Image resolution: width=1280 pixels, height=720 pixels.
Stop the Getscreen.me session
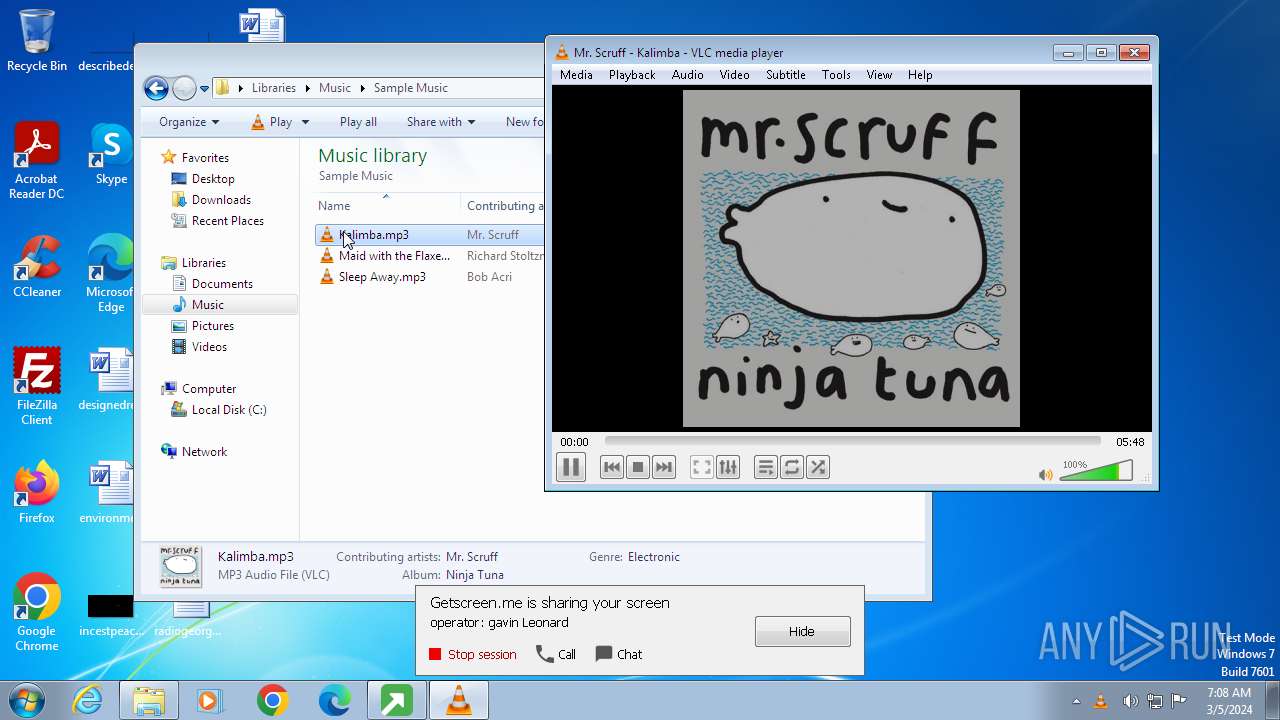click(x=473, y=654)
